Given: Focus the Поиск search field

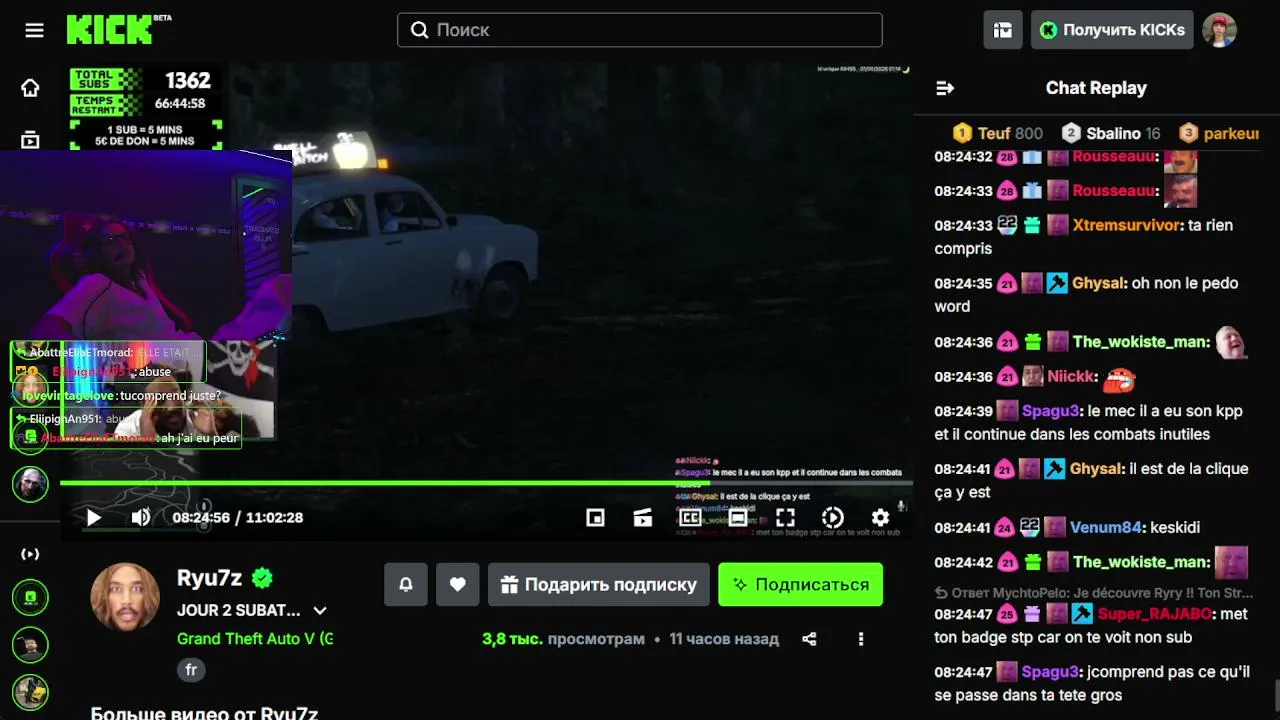Looking at the screenshot, I should (640, 30).
